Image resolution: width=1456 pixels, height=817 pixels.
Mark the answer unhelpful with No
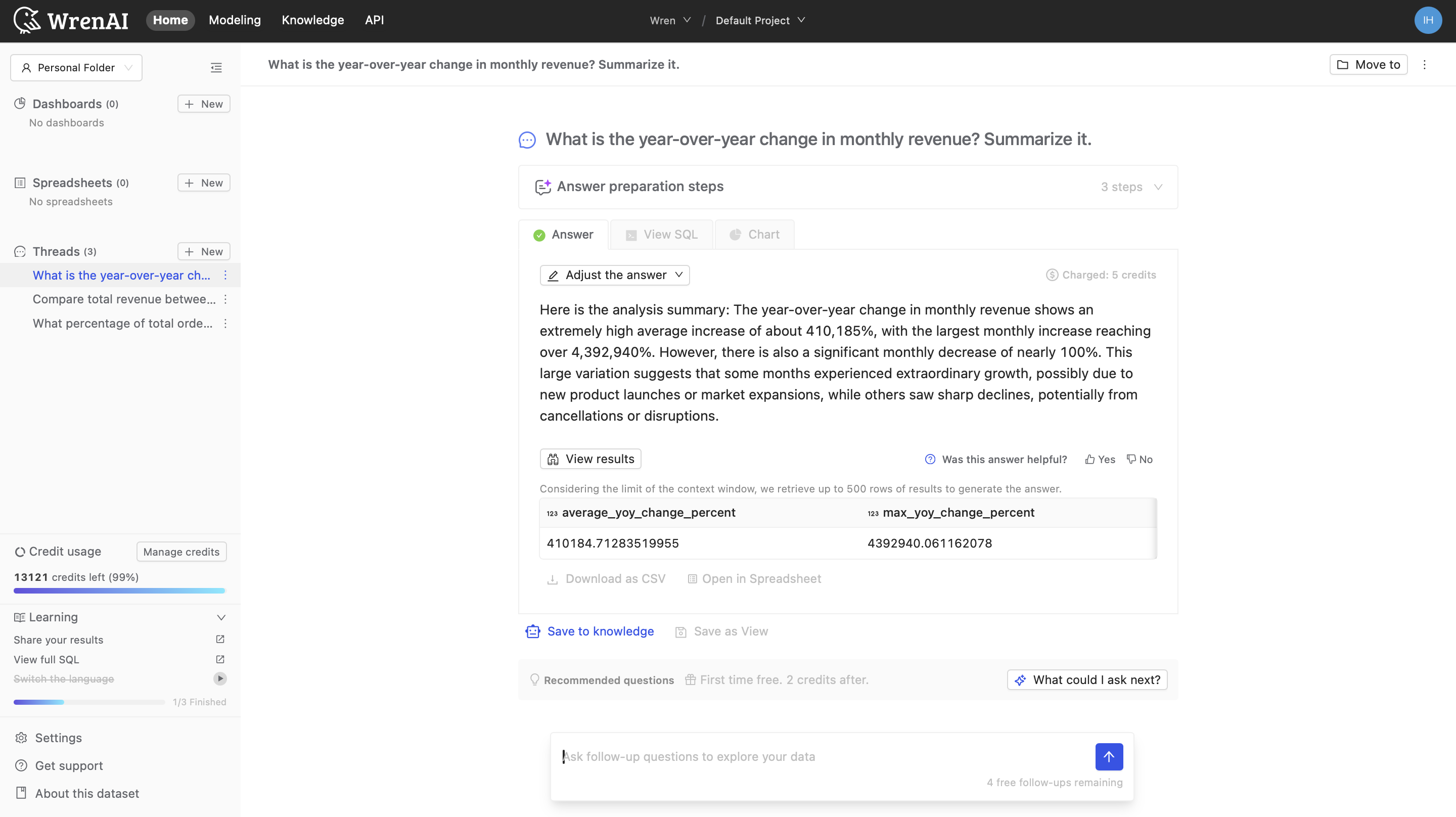coord(1140,459)
